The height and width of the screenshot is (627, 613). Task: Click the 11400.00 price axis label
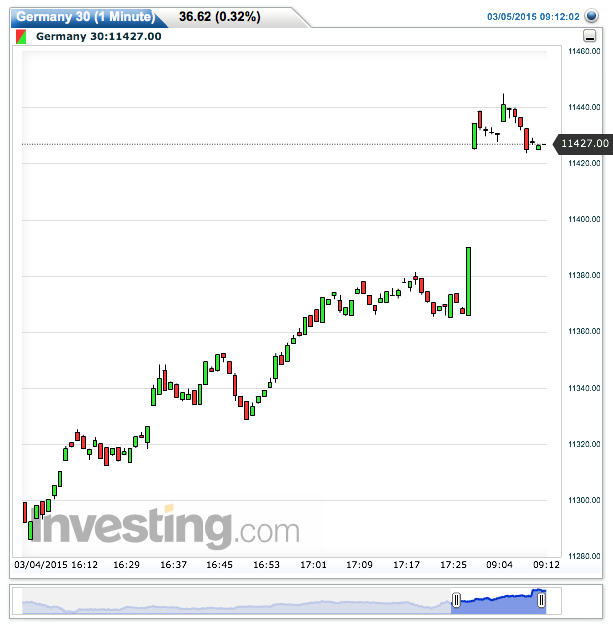click(584, 219)
